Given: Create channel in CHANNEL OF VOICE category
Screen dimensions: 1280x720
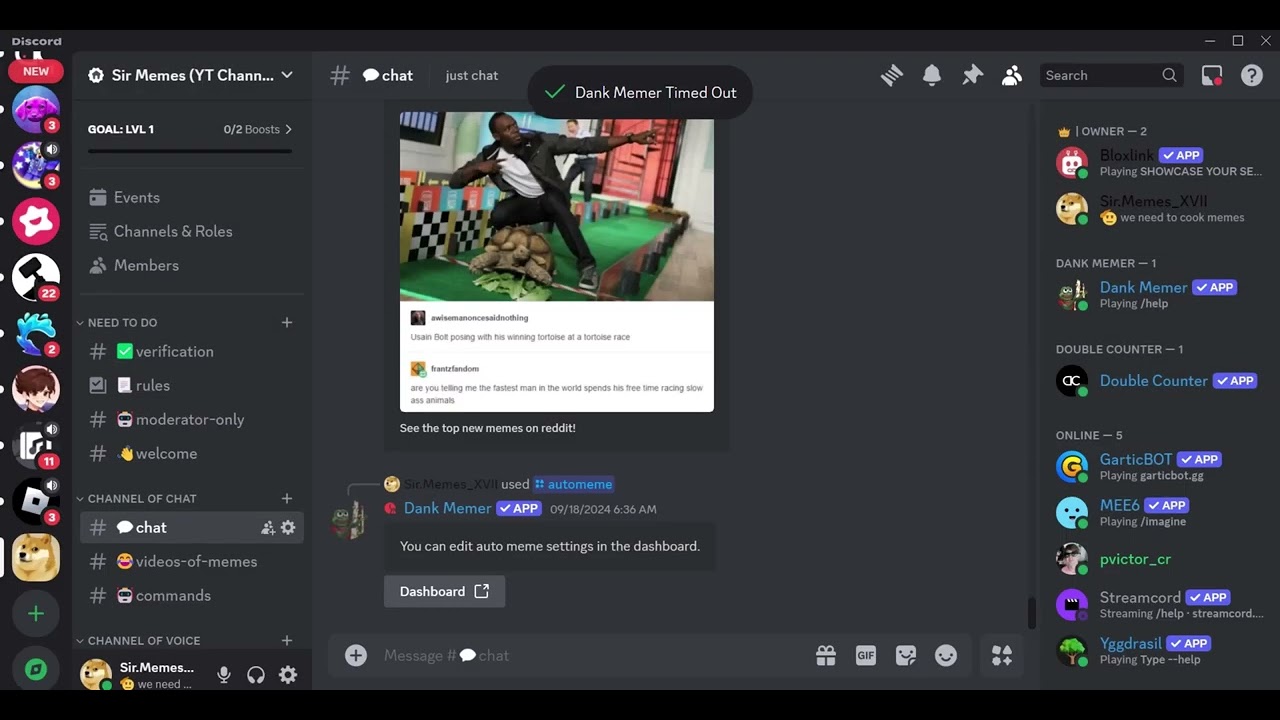Looking at the screenshot, I should pos(287,640).
